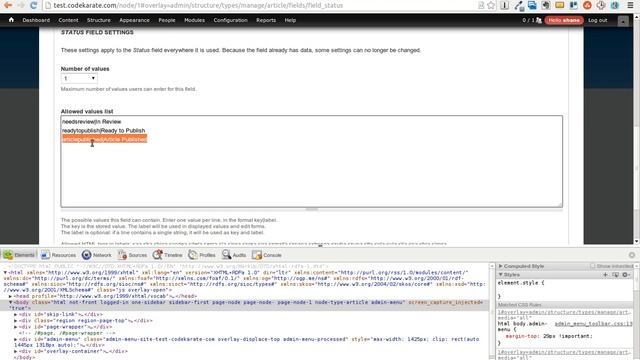Click the browser forward arrow
This screenshot has height=360, width=640.
(21, 5)
